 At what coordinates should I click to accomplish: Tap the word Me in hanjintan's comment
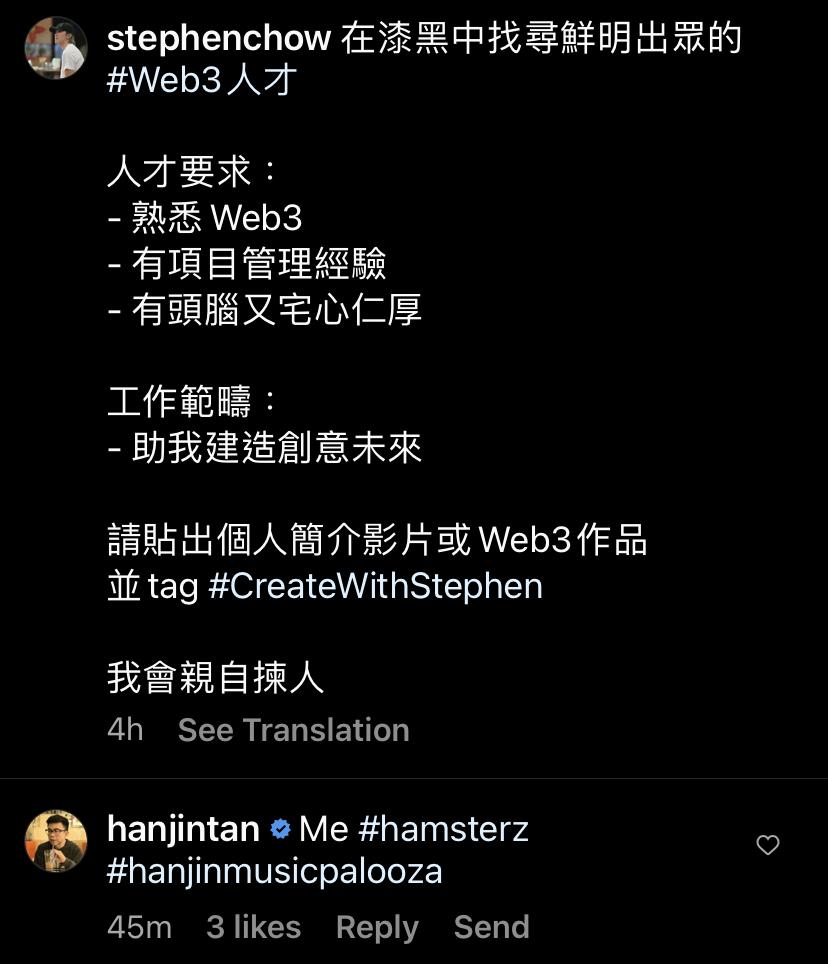(x=324, y=829)
